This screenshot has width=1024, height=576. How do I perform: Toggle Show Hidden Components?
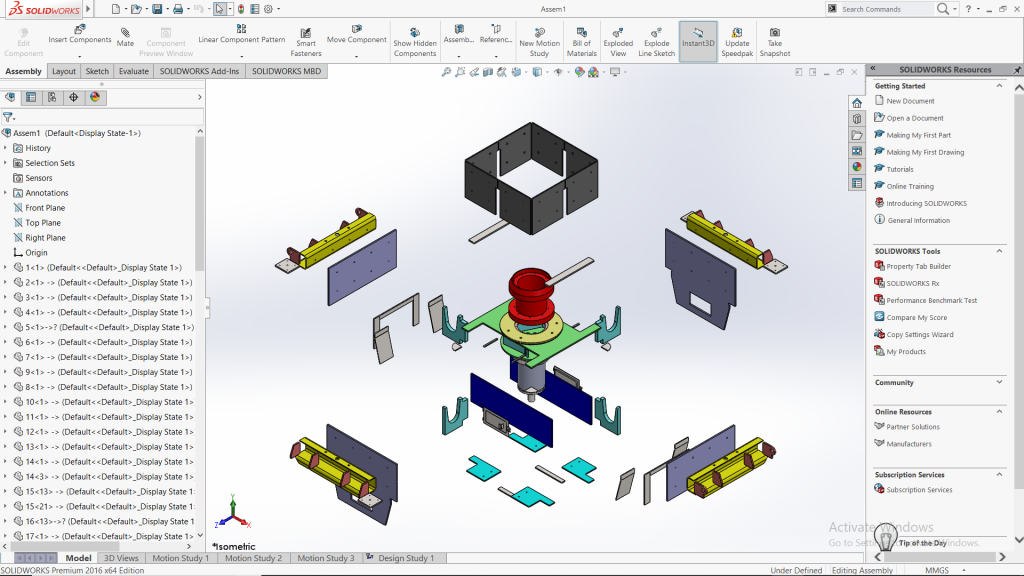[415, 41]
